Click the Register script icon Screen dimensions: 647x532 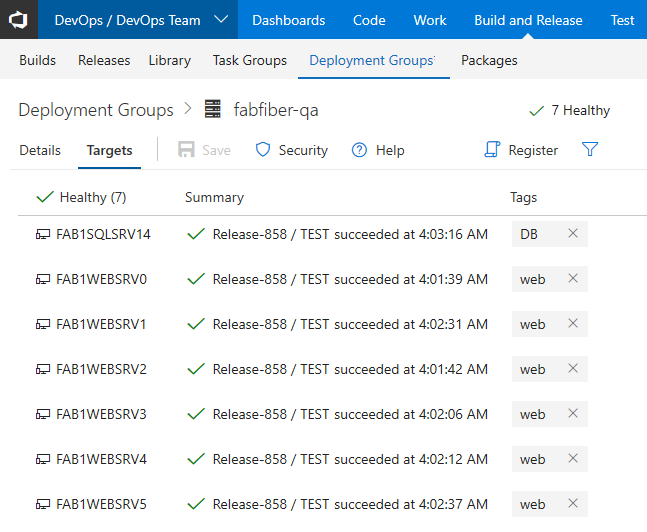coord(492,149)
